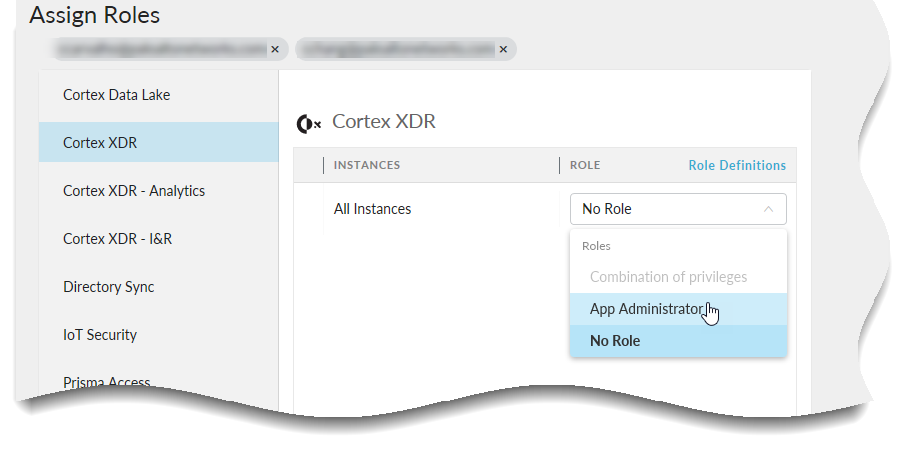Image resolution: width=907 pixels, height=450 pixels.
Task: Remove the first user email chip
Action: click(x=274, y=48)
